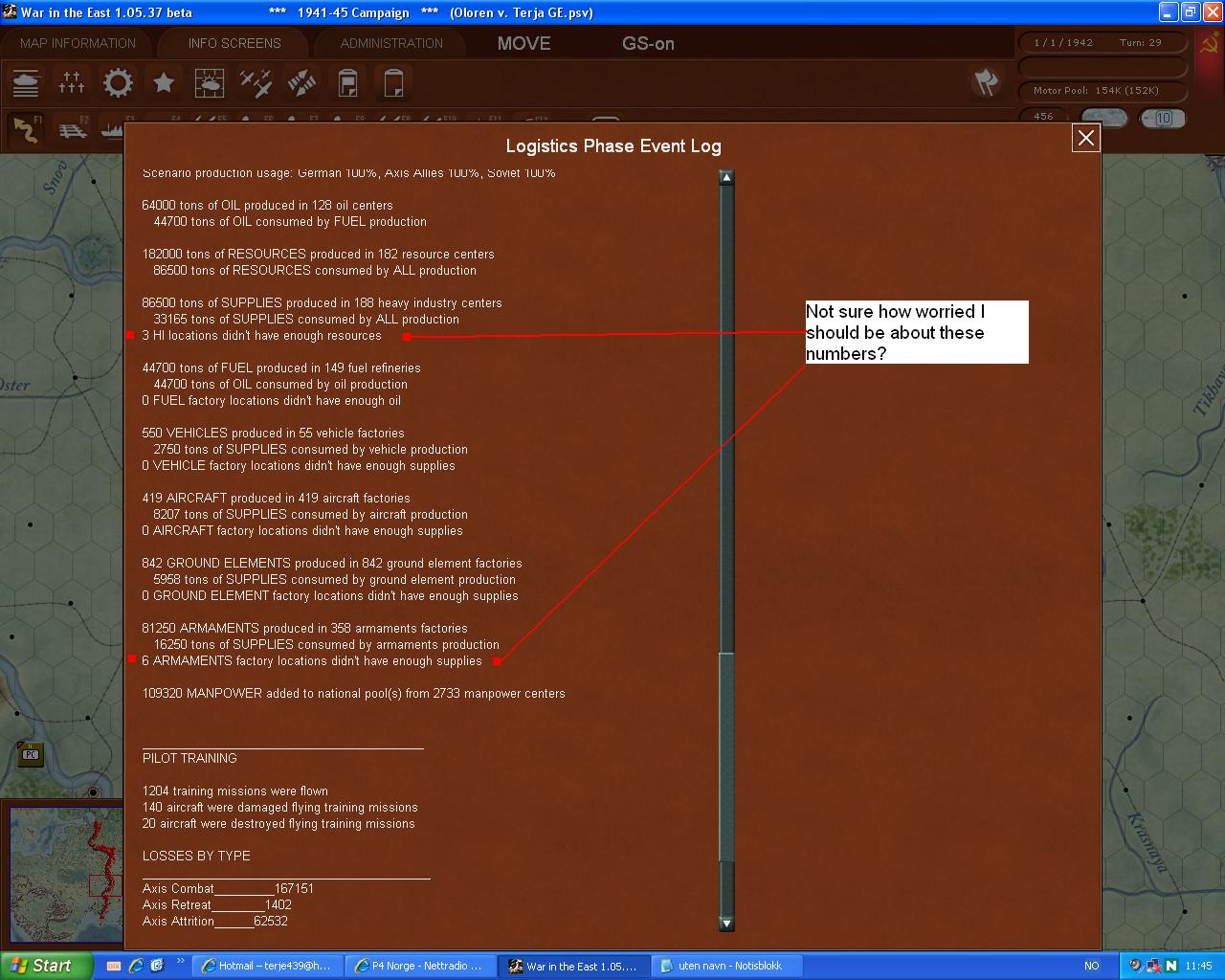Click the minimap thumbnail in corner
This screenshot has height=980, width=1225.
pos(66,877)
